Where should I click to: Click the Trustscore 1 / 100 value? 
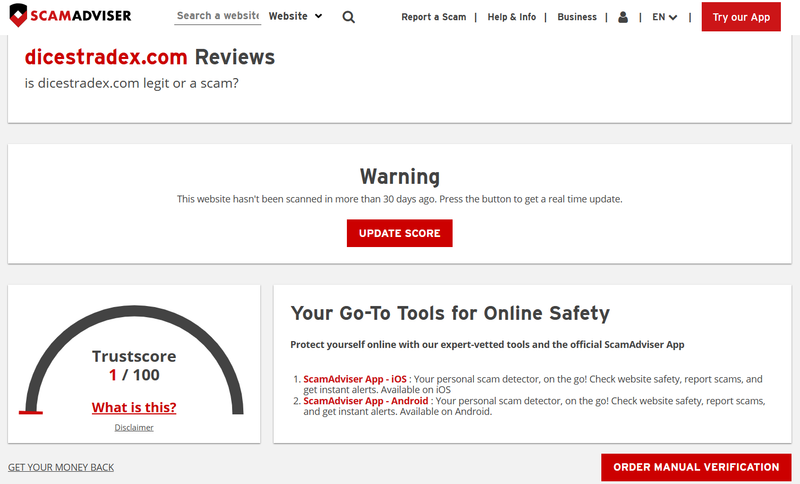(x=134, y=375)
